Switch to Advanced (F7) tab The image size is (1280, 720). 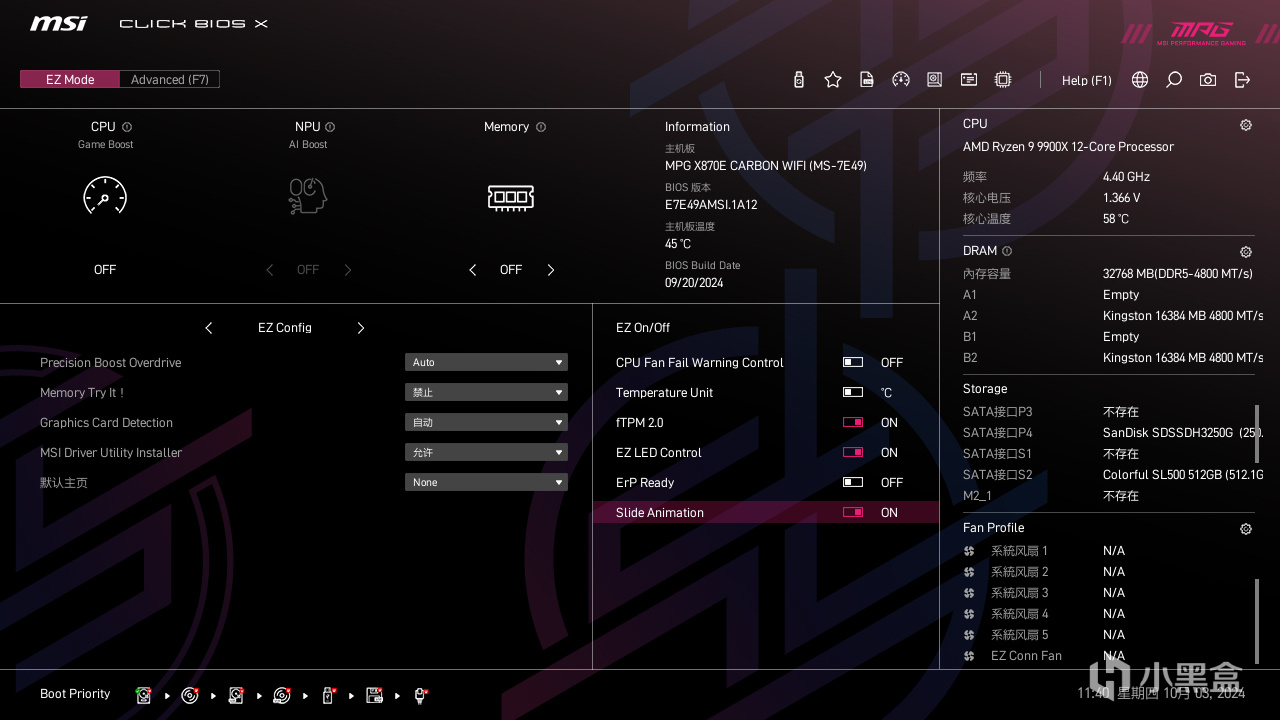tap(169, 79)
